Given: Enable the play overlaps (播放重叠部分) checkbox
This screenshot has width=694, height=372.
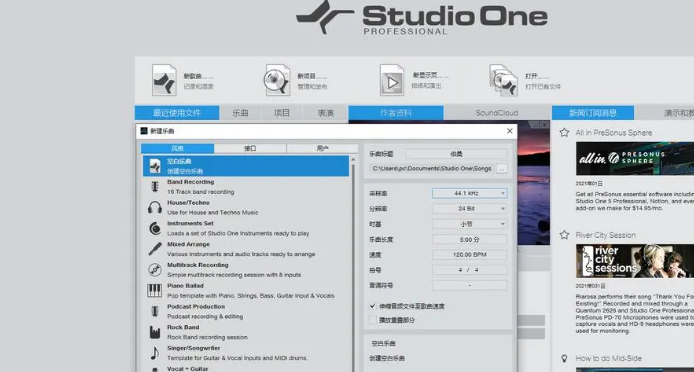Looking at the screenshot, I should click(373, 320).
